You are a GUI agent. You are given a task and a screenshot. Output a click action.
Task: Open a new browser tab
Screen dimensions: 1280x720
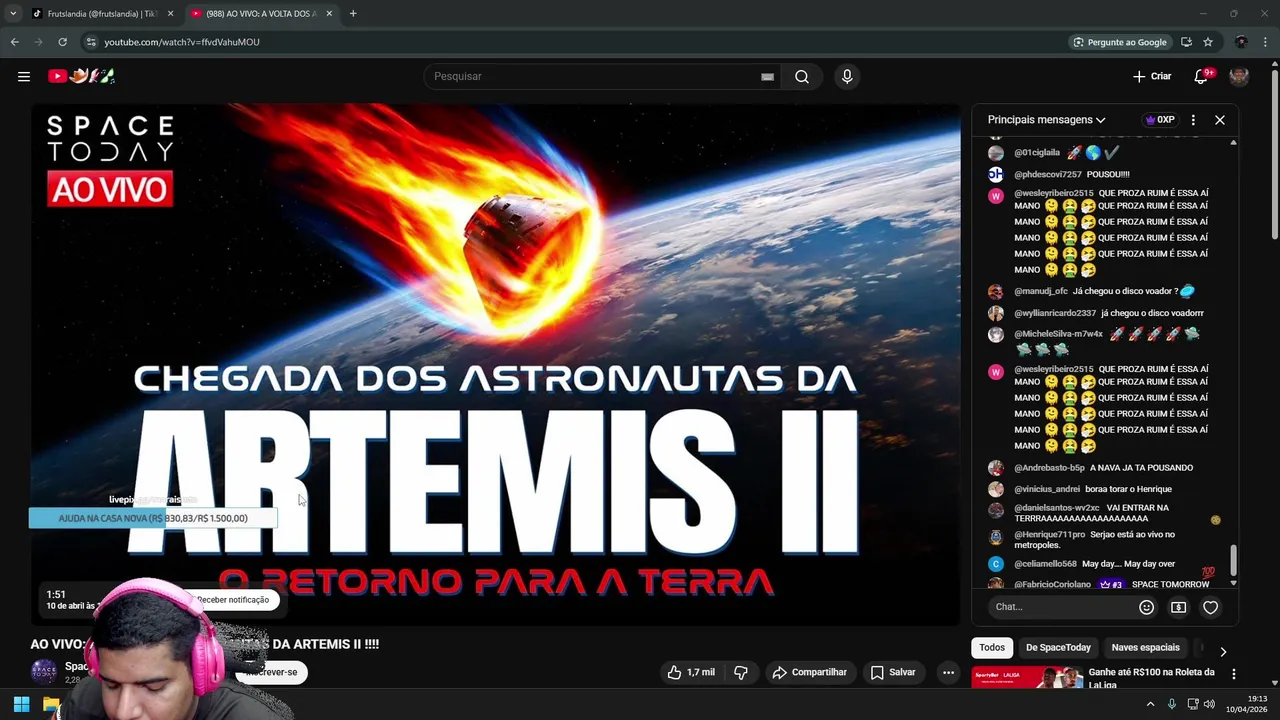click(x=353, y=14)
